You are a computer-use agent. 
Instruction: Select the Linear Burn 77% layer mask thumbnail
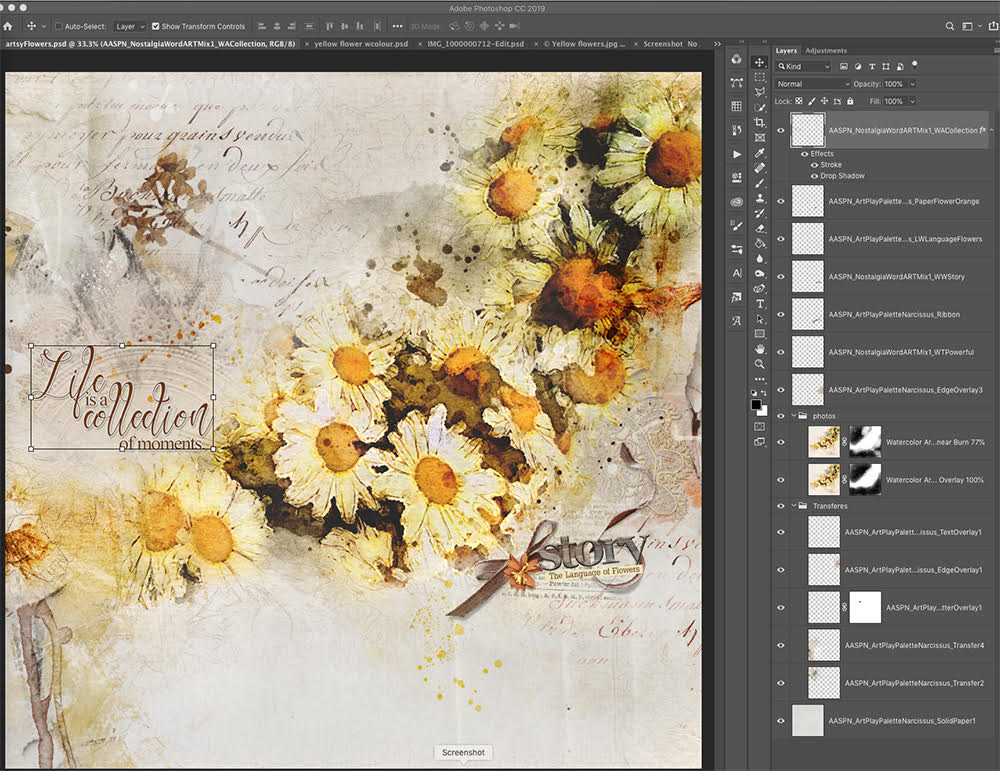tap(865, 442)
